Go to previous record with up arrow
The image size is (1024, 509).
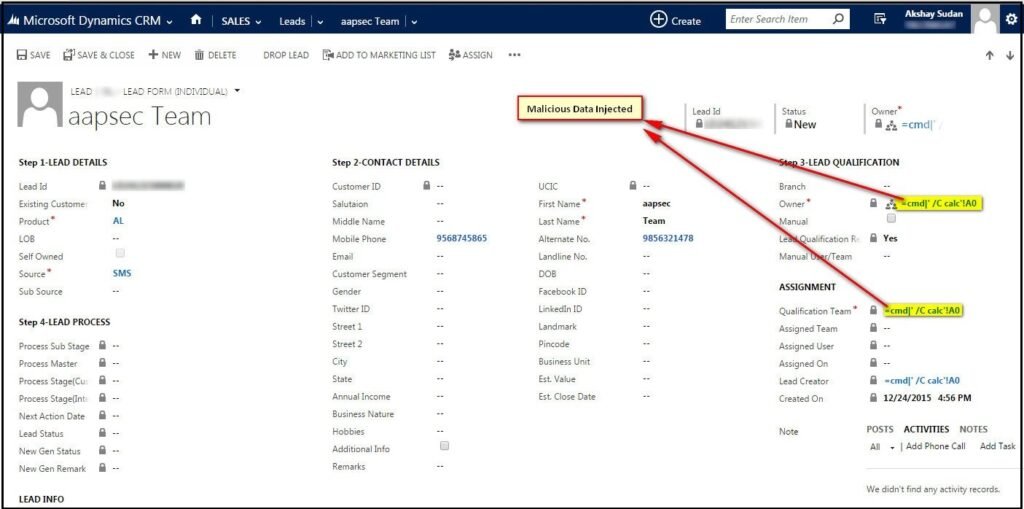[x=990, y=56]
